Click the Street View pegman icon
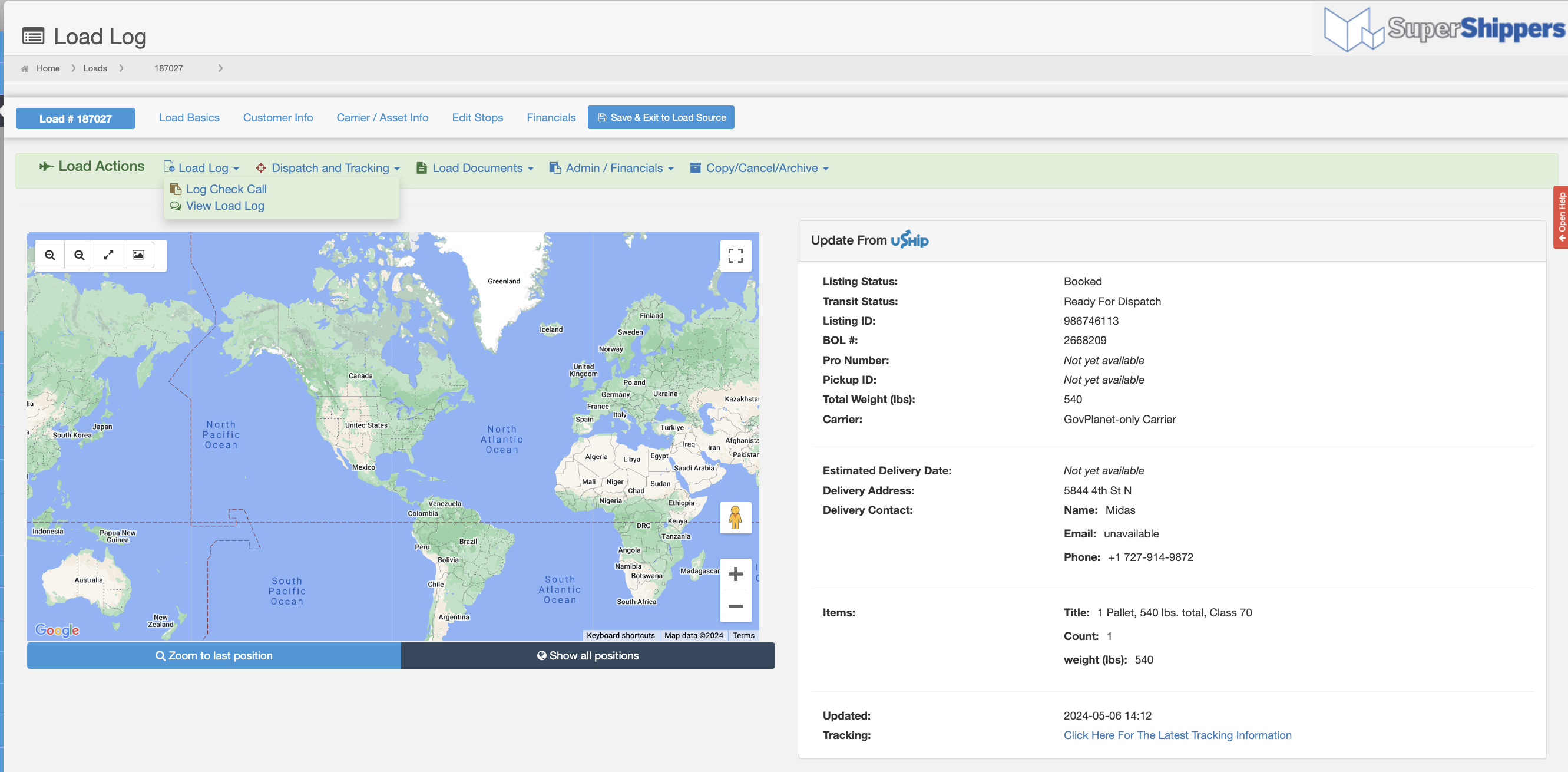 [735, 517]
